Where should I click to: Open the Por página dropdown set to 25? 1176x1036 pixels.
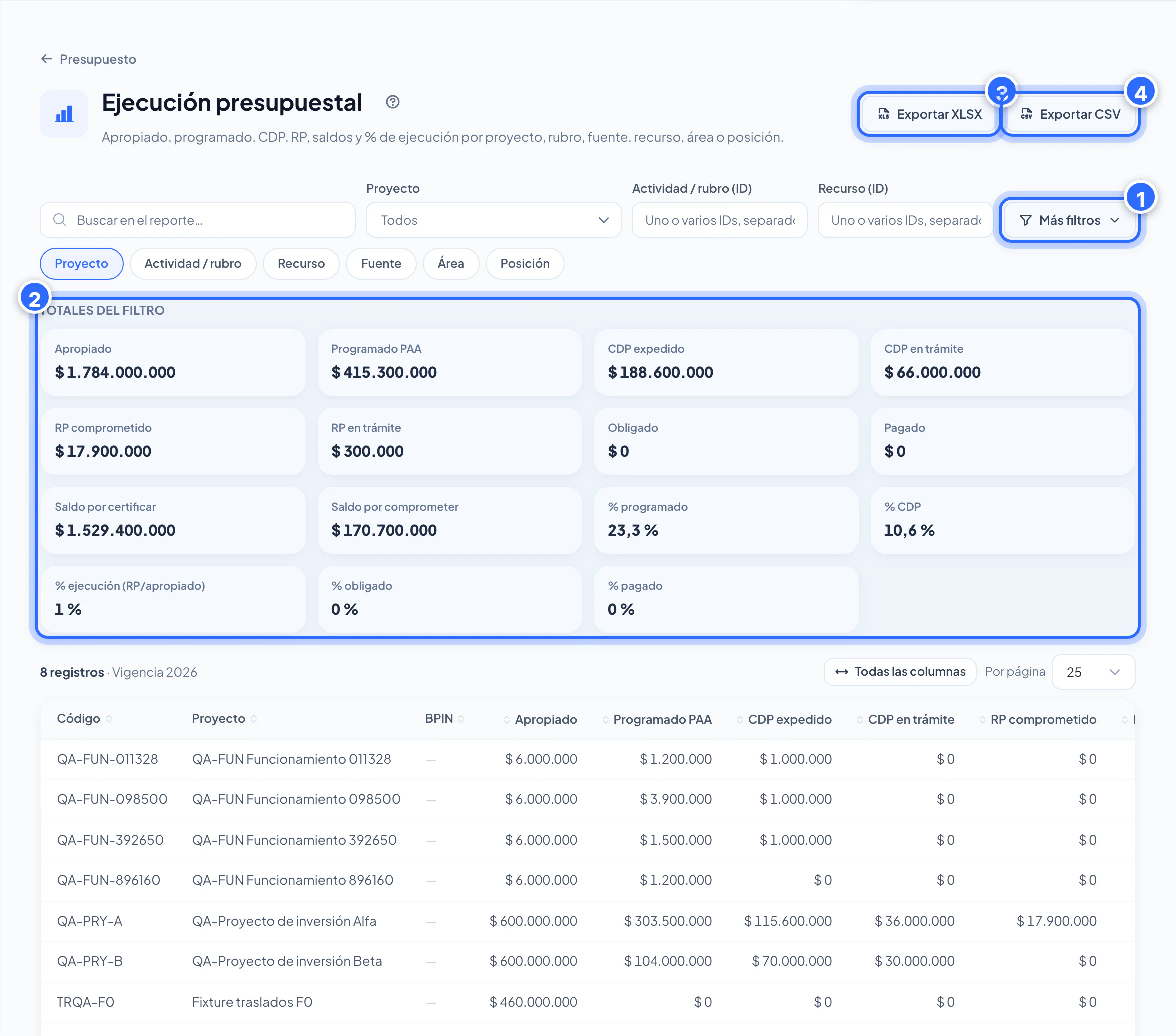[1093, 672]
